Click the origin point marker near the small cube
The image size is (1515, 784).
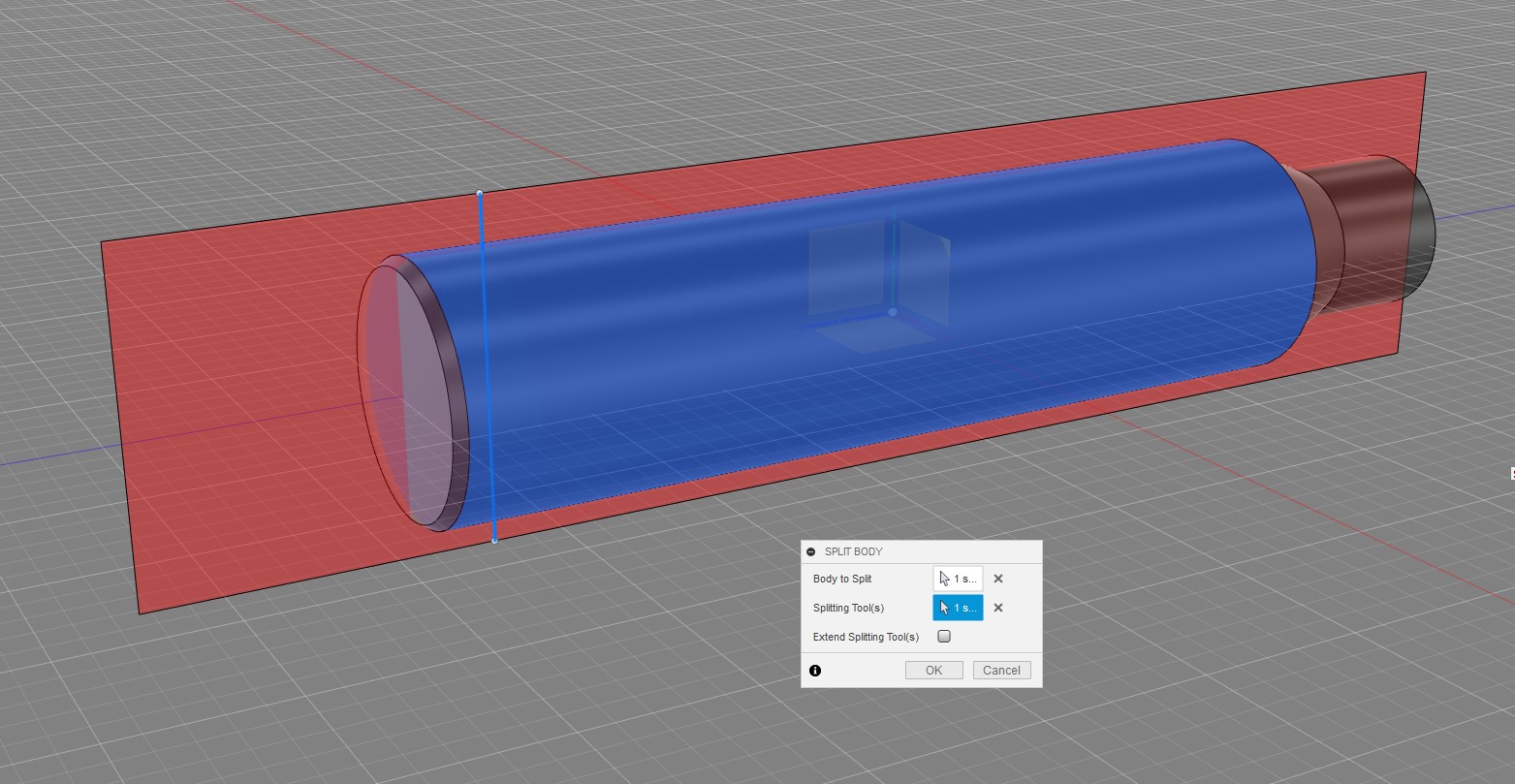coord(892,312)
